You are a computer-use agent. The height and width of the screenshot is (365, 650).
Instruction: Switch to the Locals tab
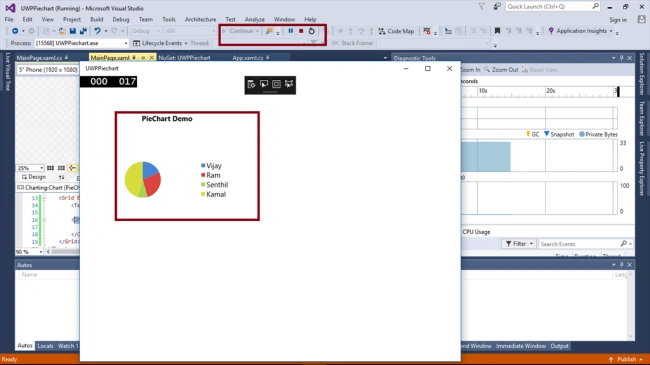[45, 346]
